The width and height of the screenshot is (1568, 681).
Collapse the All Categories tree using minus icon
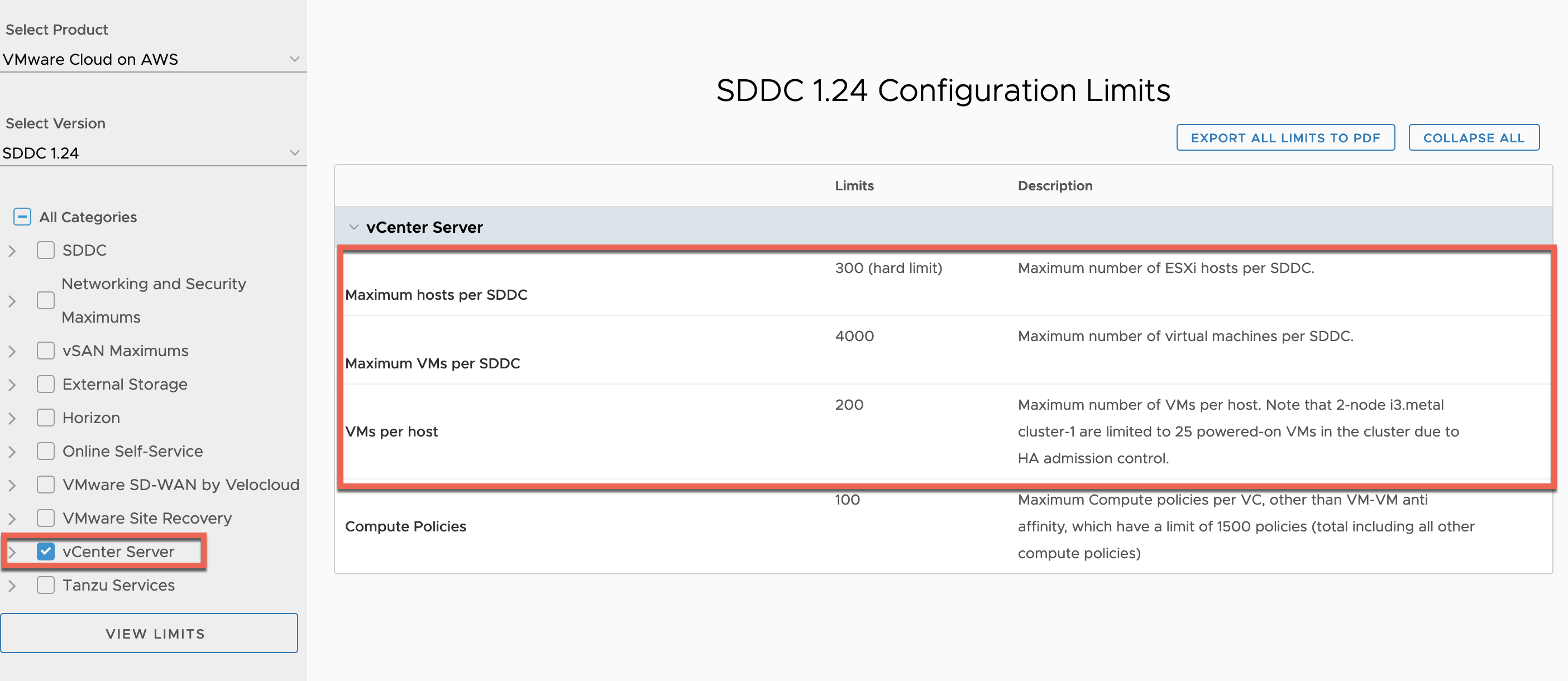coord(22,217)
